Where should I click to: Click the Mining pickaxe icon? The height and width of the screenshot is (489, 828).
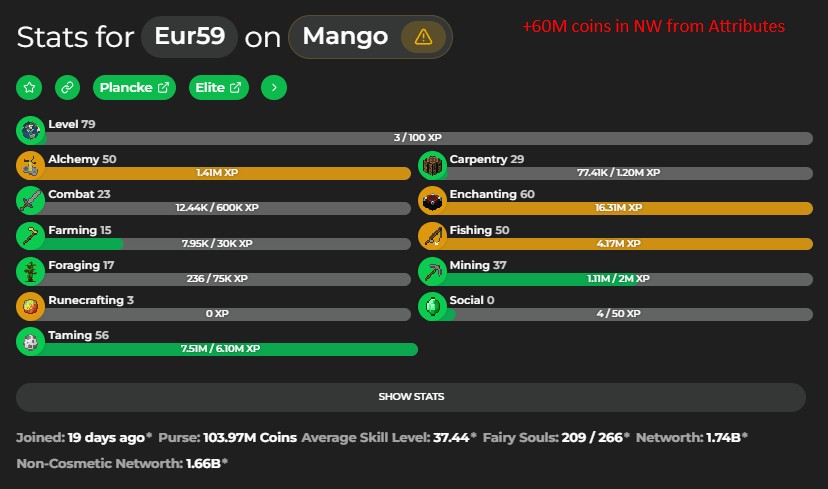[432, 271]
